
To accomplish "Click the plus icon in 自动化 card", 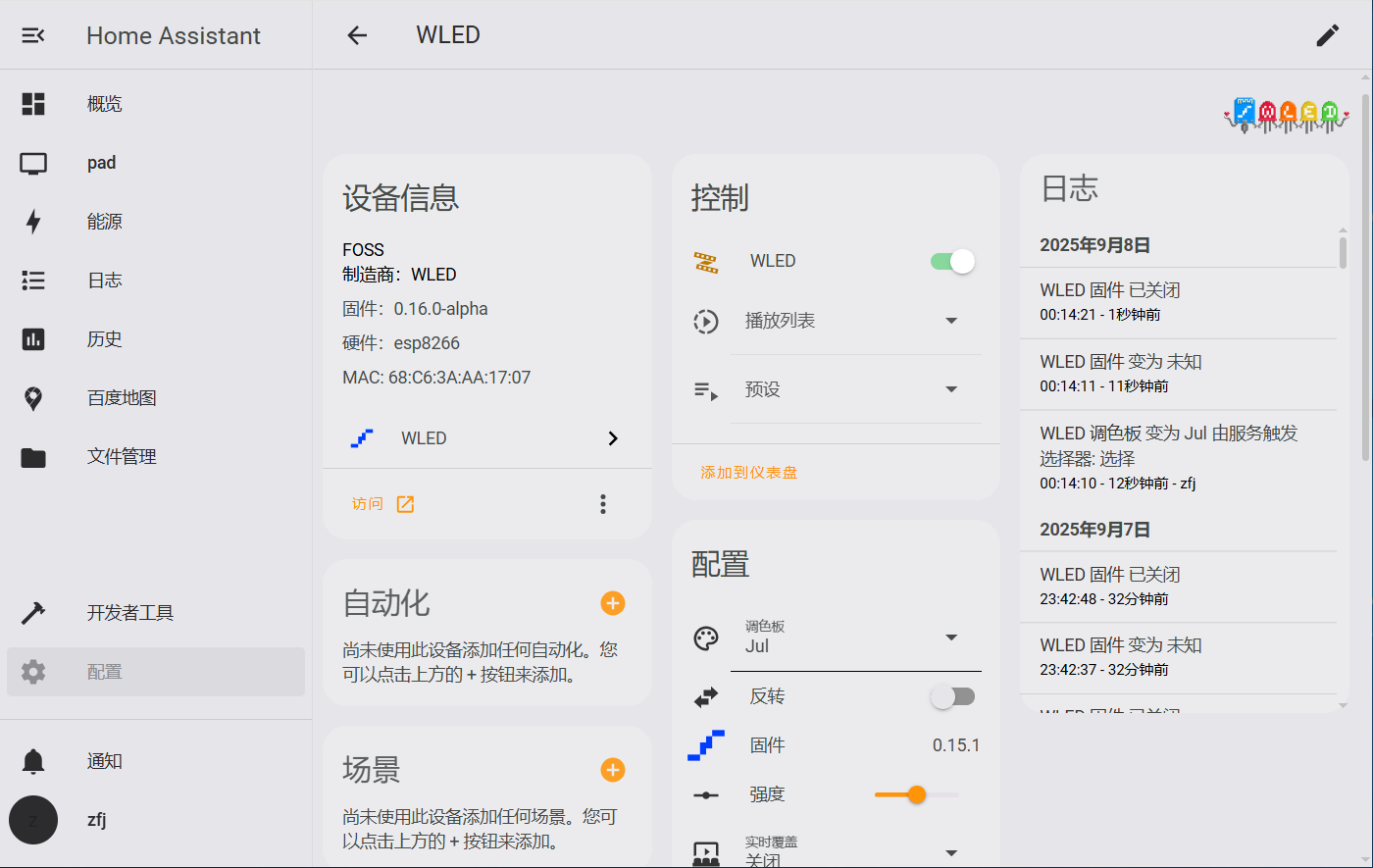I will (x=613, y=603).
